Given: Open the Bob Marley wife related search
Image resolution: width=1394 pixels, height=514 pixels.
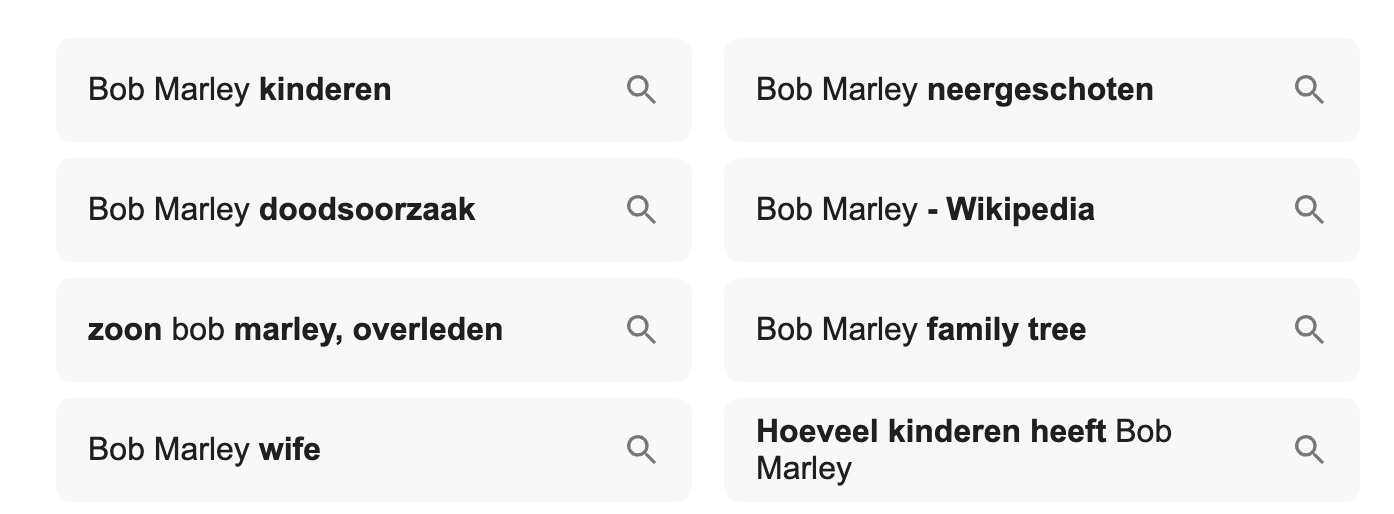Looking at the screenshot, I should coord(374,450).
